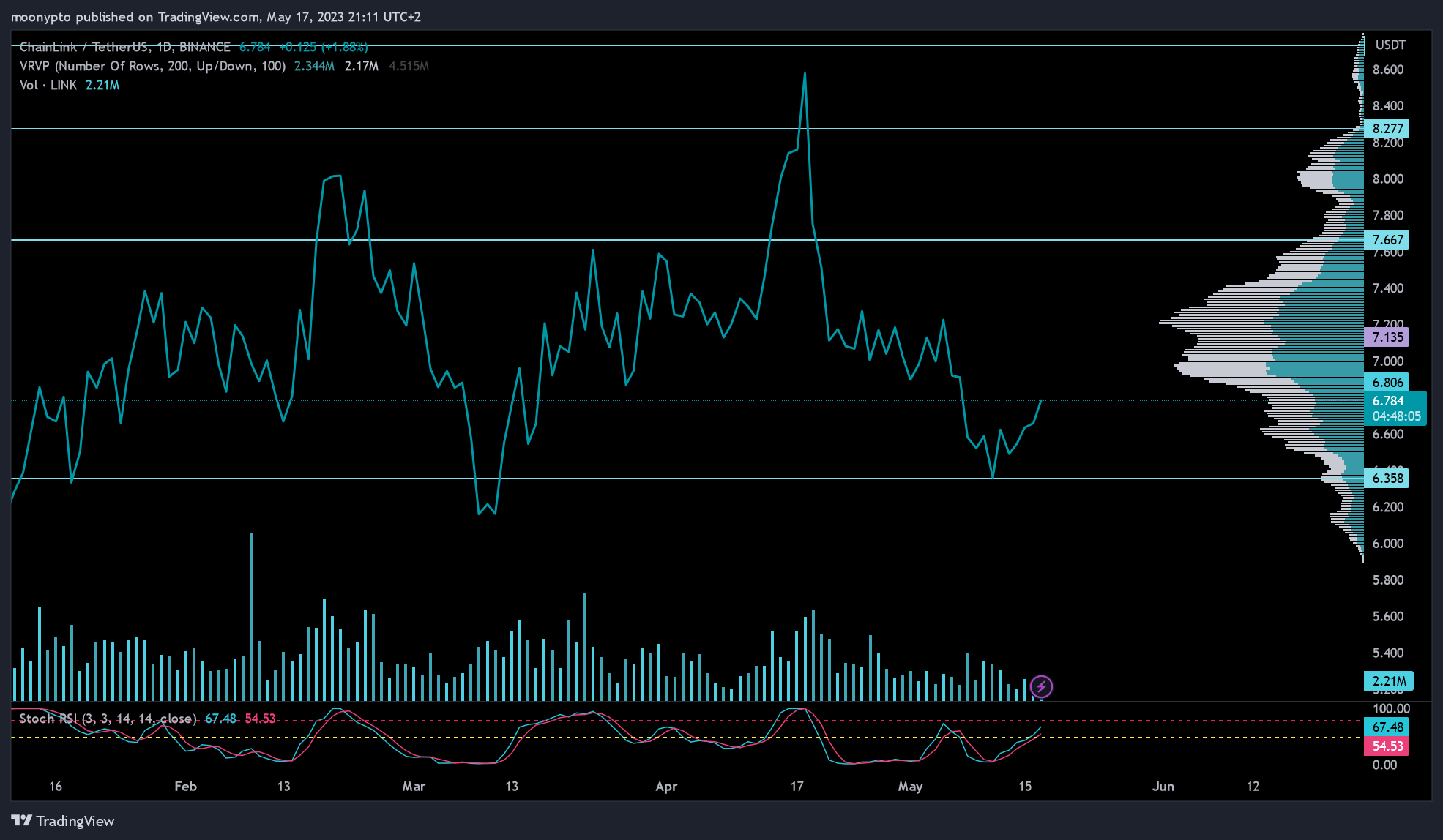This screenshot has width=1443, height=840.
Task: Click the current price 6.784 countdown label
Action: click(x=1396, y=408)
